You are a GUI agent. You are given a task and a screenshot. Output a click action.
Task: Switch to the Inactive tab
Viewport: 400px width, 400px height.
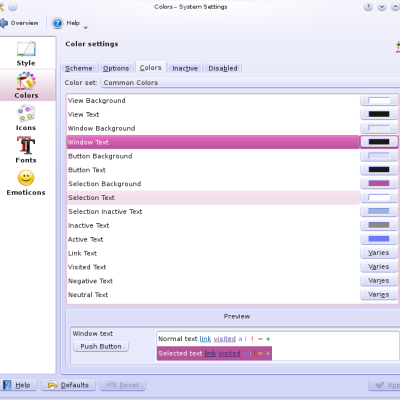click(185, 68)
